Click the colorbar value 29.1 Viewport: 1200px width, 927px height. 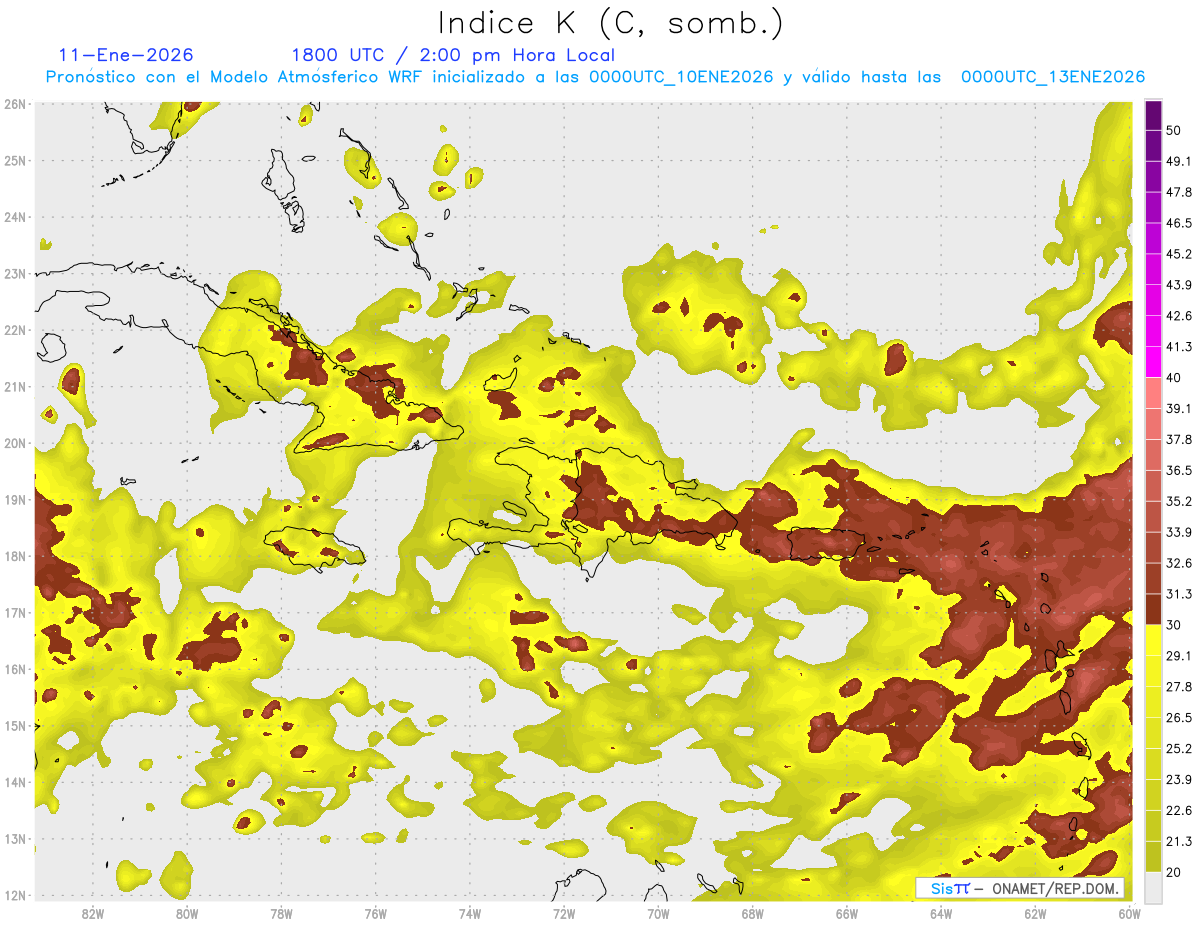pos(1179,656)
